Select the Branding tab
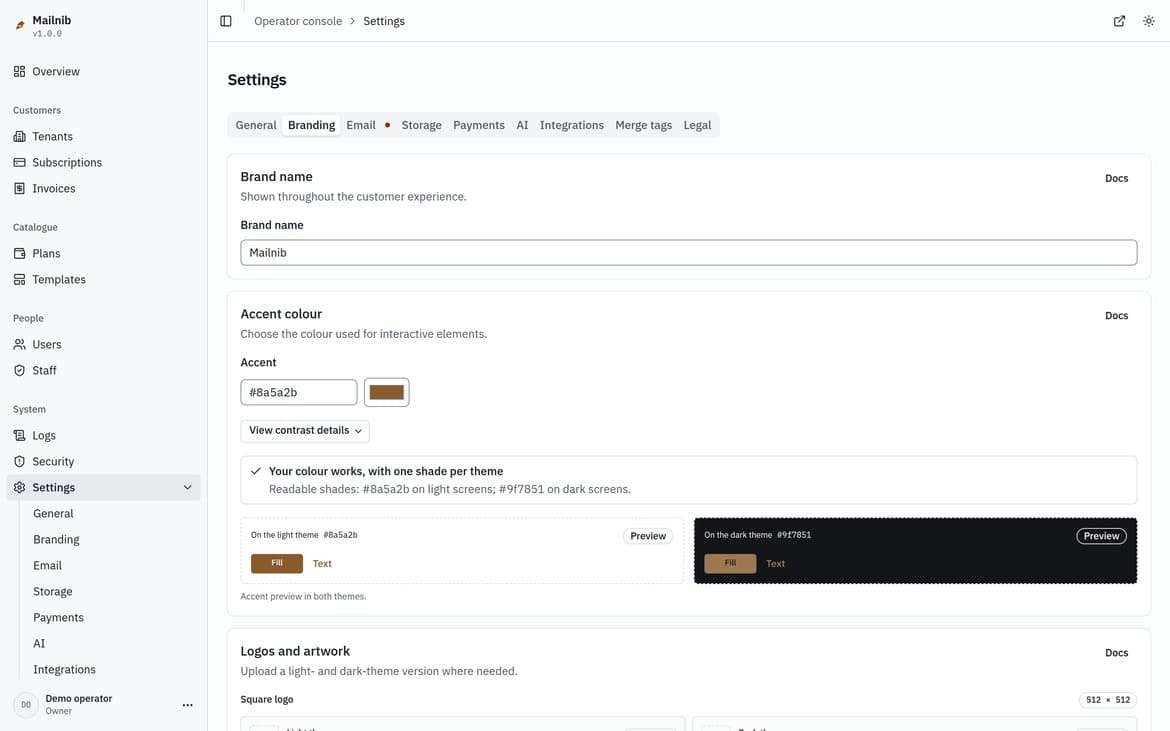The image size is (1170, 731). click(311, 125)
